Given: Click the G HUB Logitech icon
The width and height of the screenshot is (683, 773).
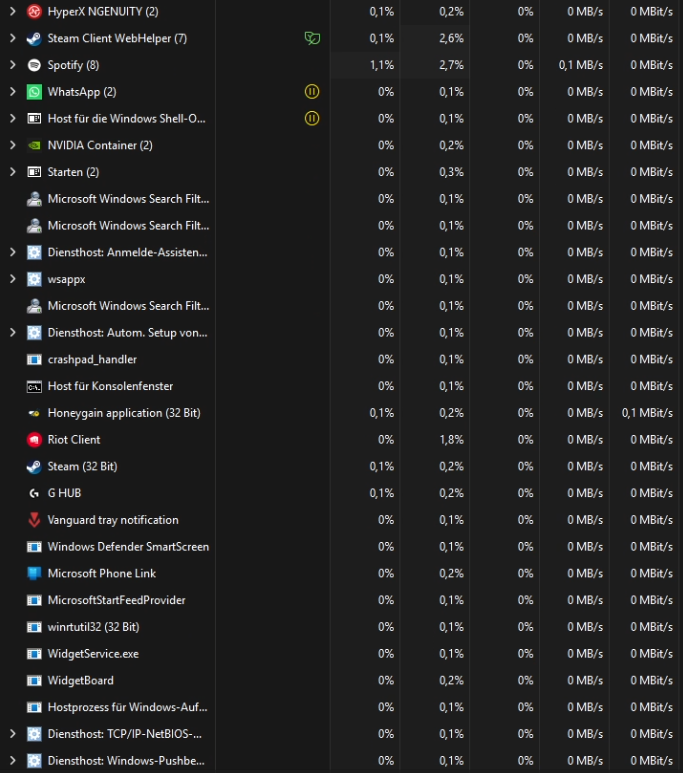Looking at the screenshot, I should point(34,493).
